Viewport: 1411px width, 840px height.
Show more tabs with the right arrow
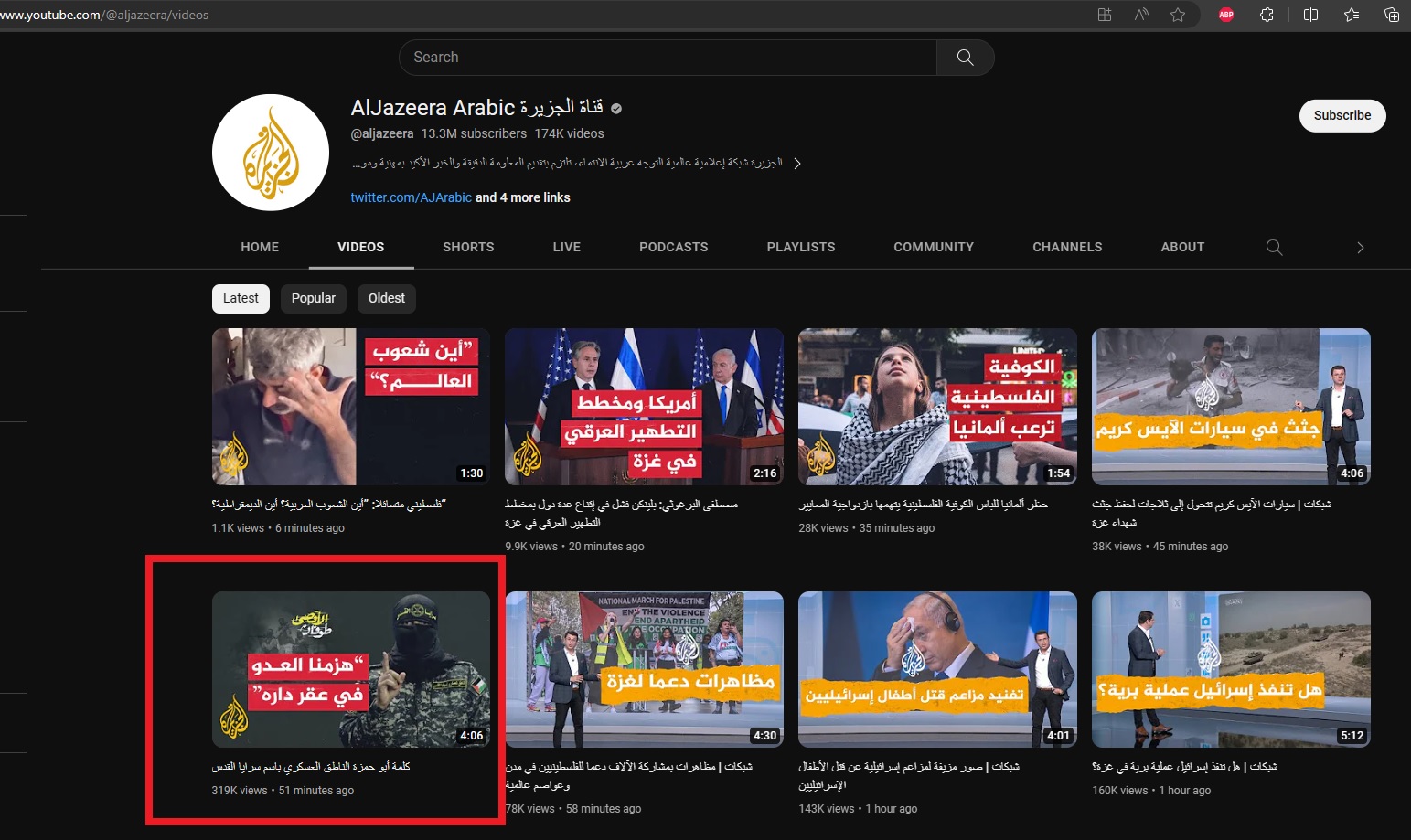(x=1361, y=248)
